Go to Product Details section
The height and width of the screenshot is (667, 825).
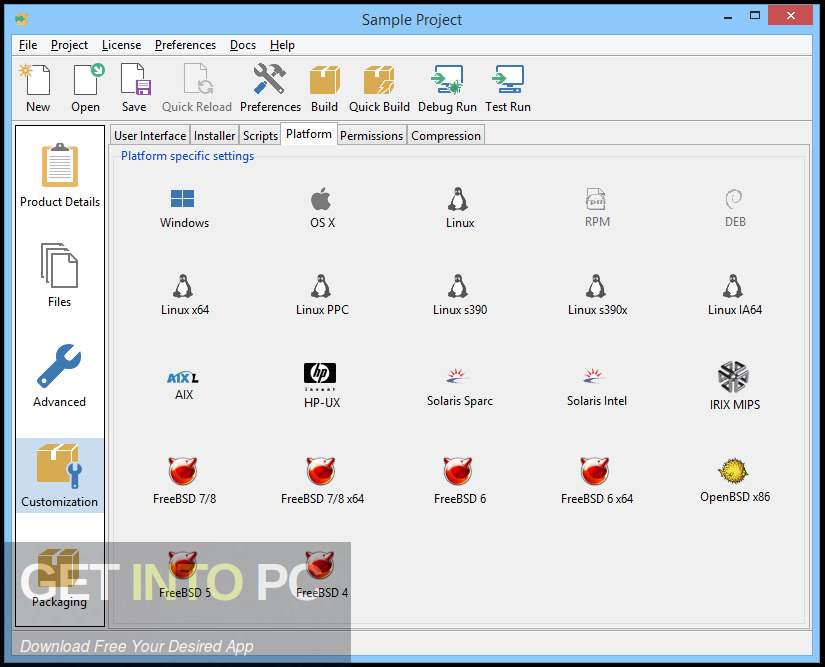click(x=60, y=176)
